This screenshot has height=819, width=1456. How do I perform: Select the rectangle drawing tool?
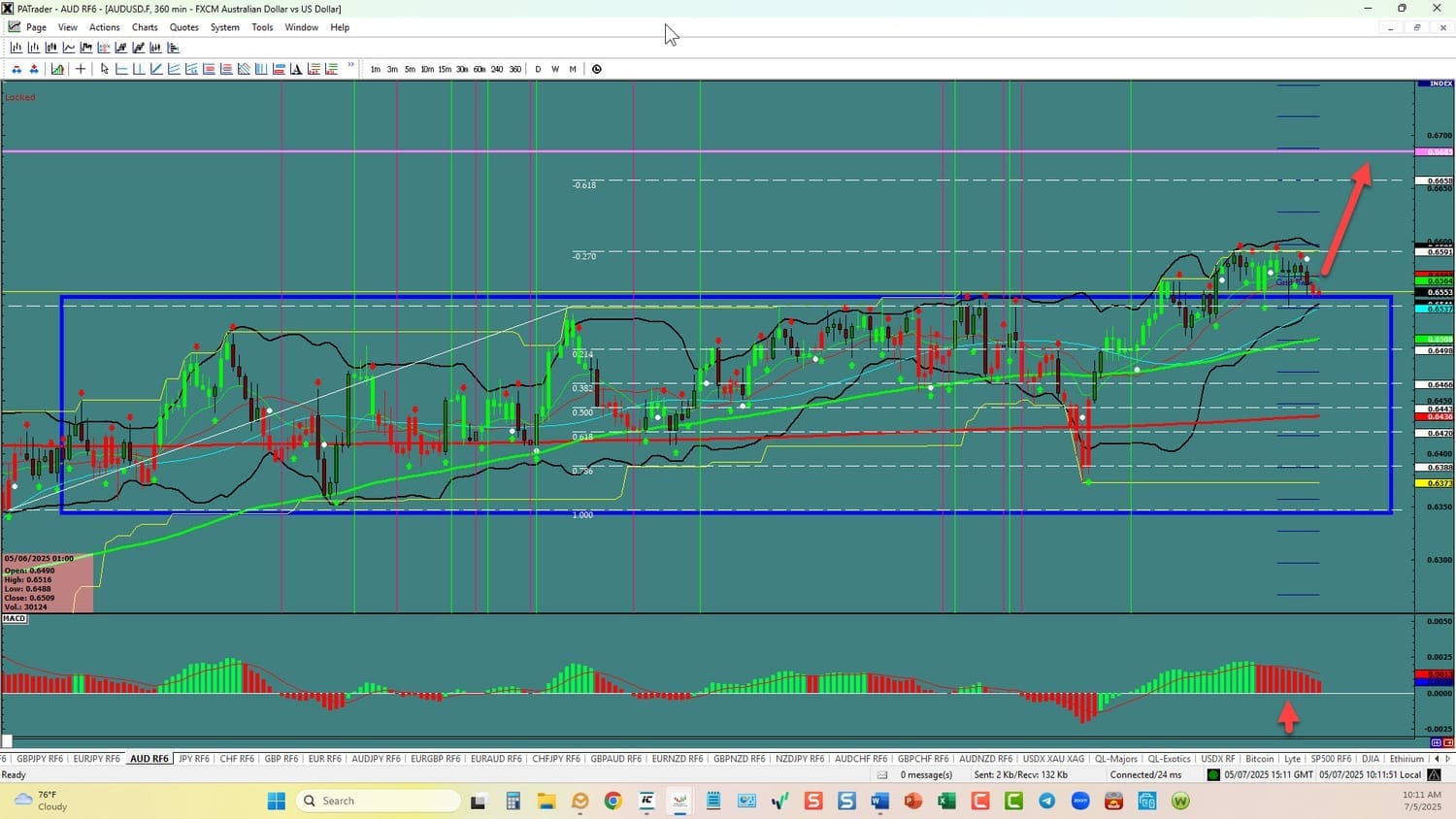pyautogui.click(x=279, y=69)
